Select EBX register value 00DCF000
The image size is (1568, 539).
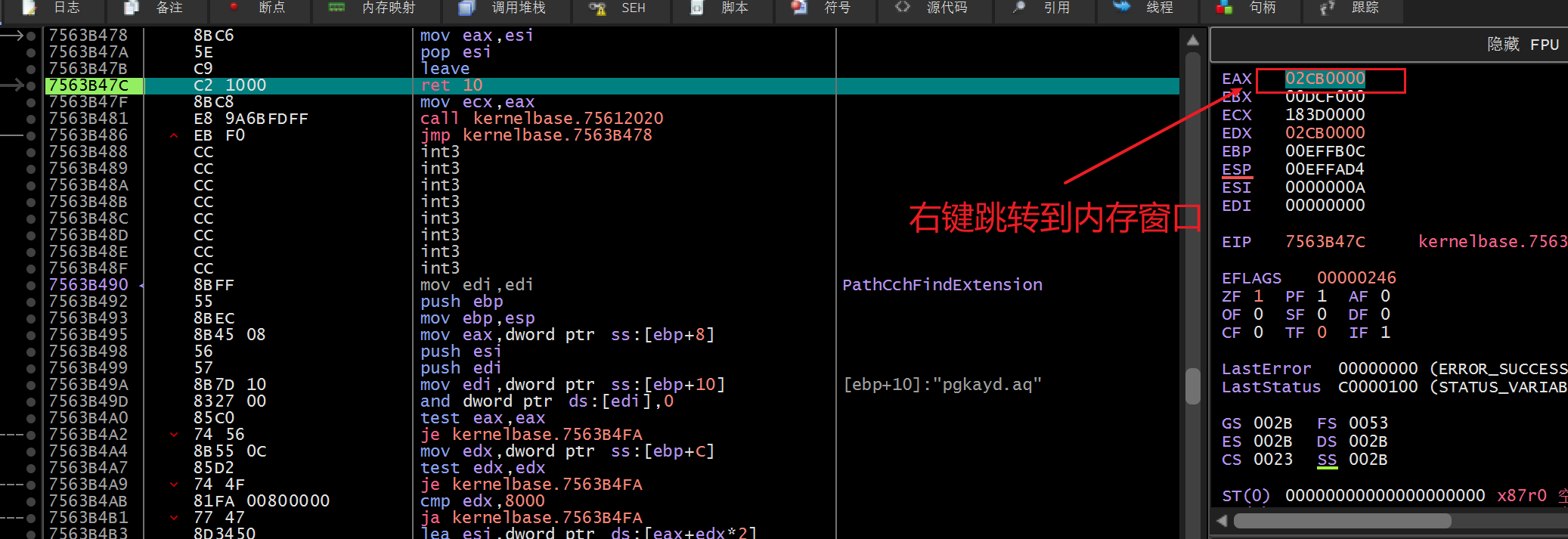click(1325, 97)
